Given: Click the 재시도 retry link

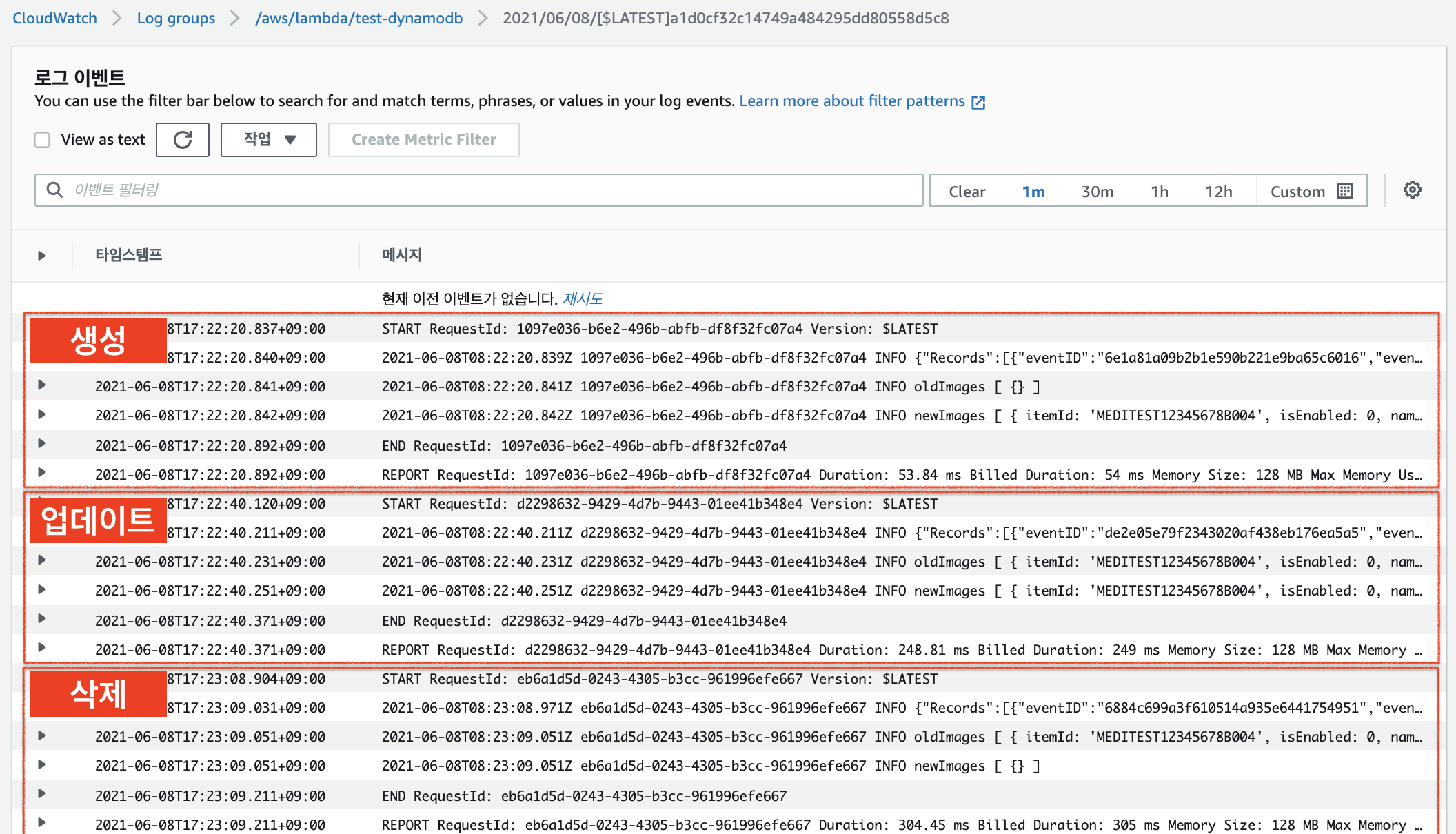Looking at the screenshot, I should coord(583,298).
